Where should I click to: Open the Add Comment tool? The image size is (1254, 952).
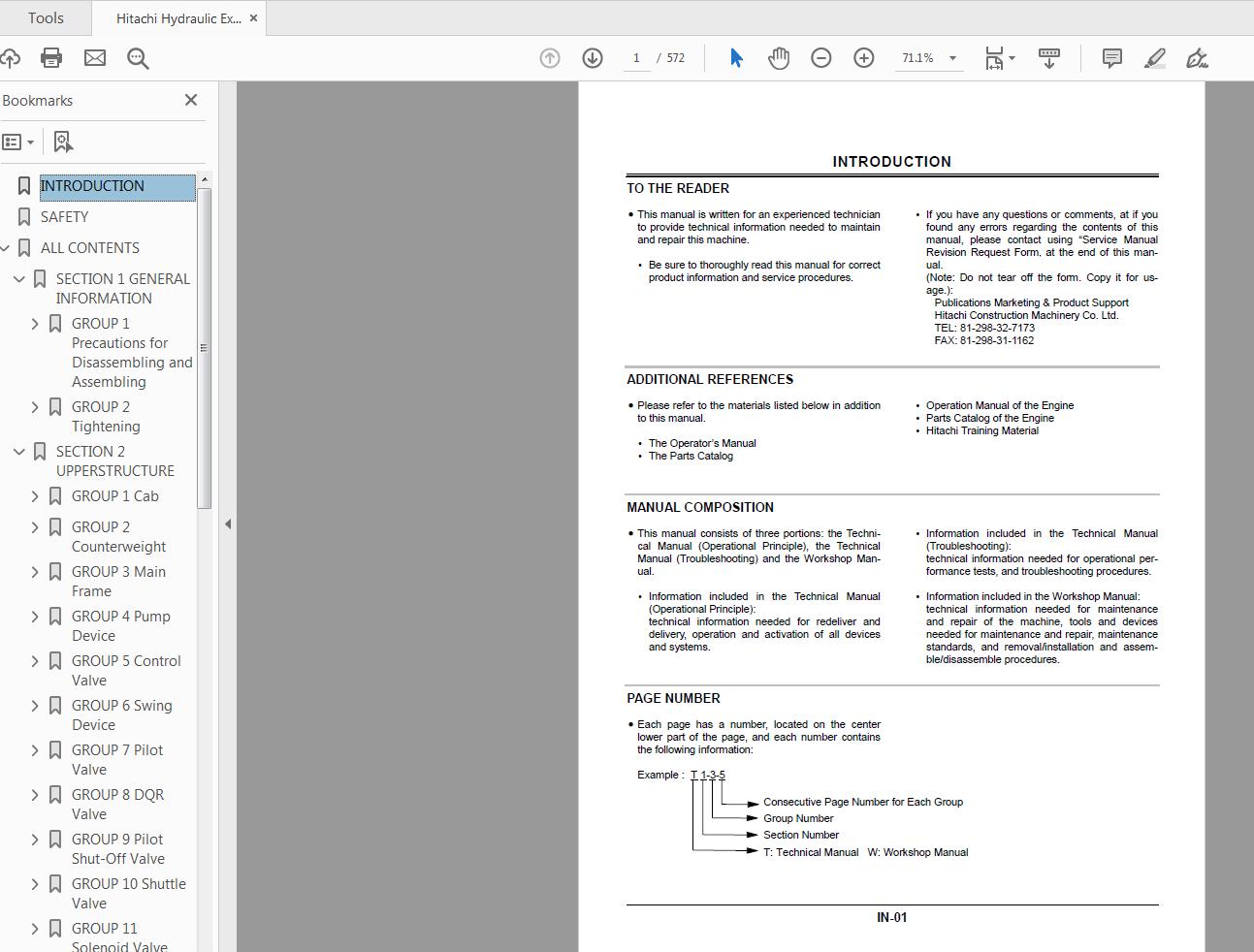(1111, 58)
